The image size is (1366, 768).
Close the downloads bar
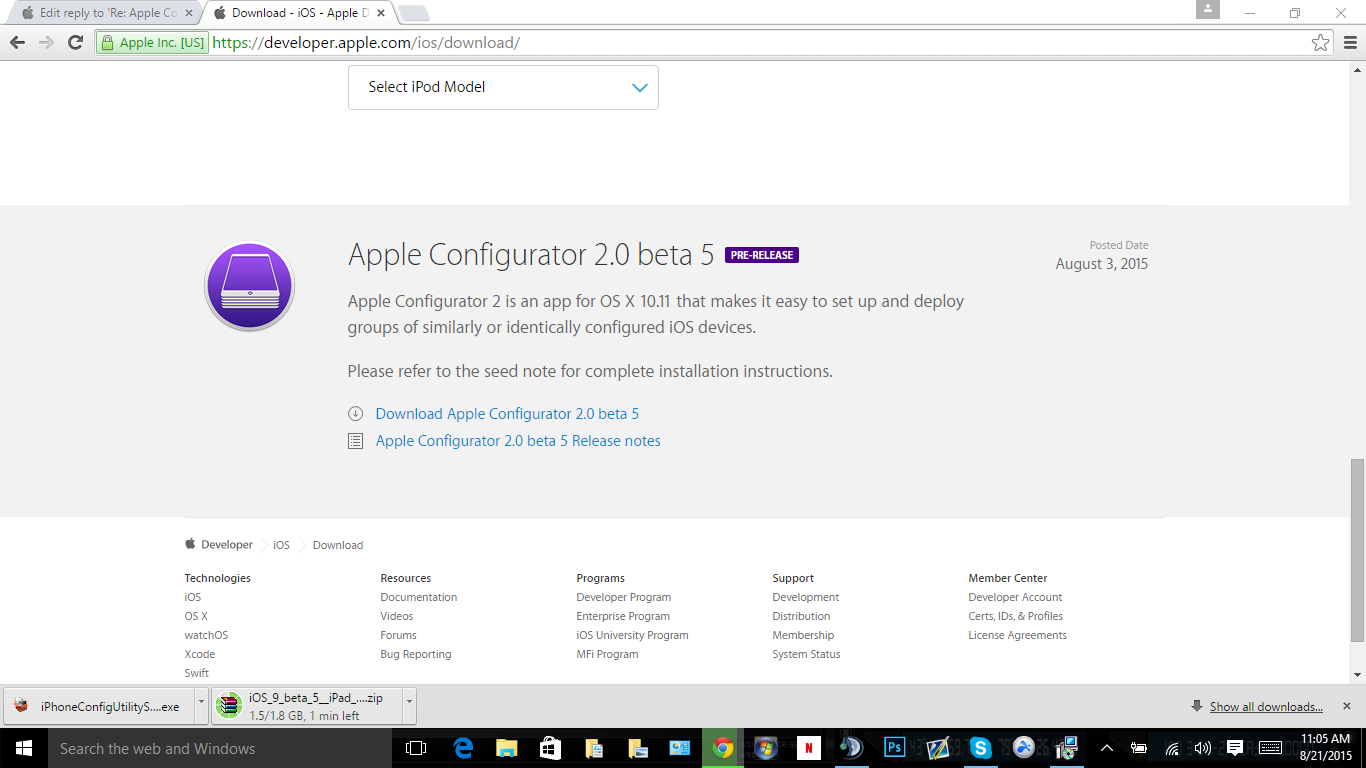tap(1347, 706)
